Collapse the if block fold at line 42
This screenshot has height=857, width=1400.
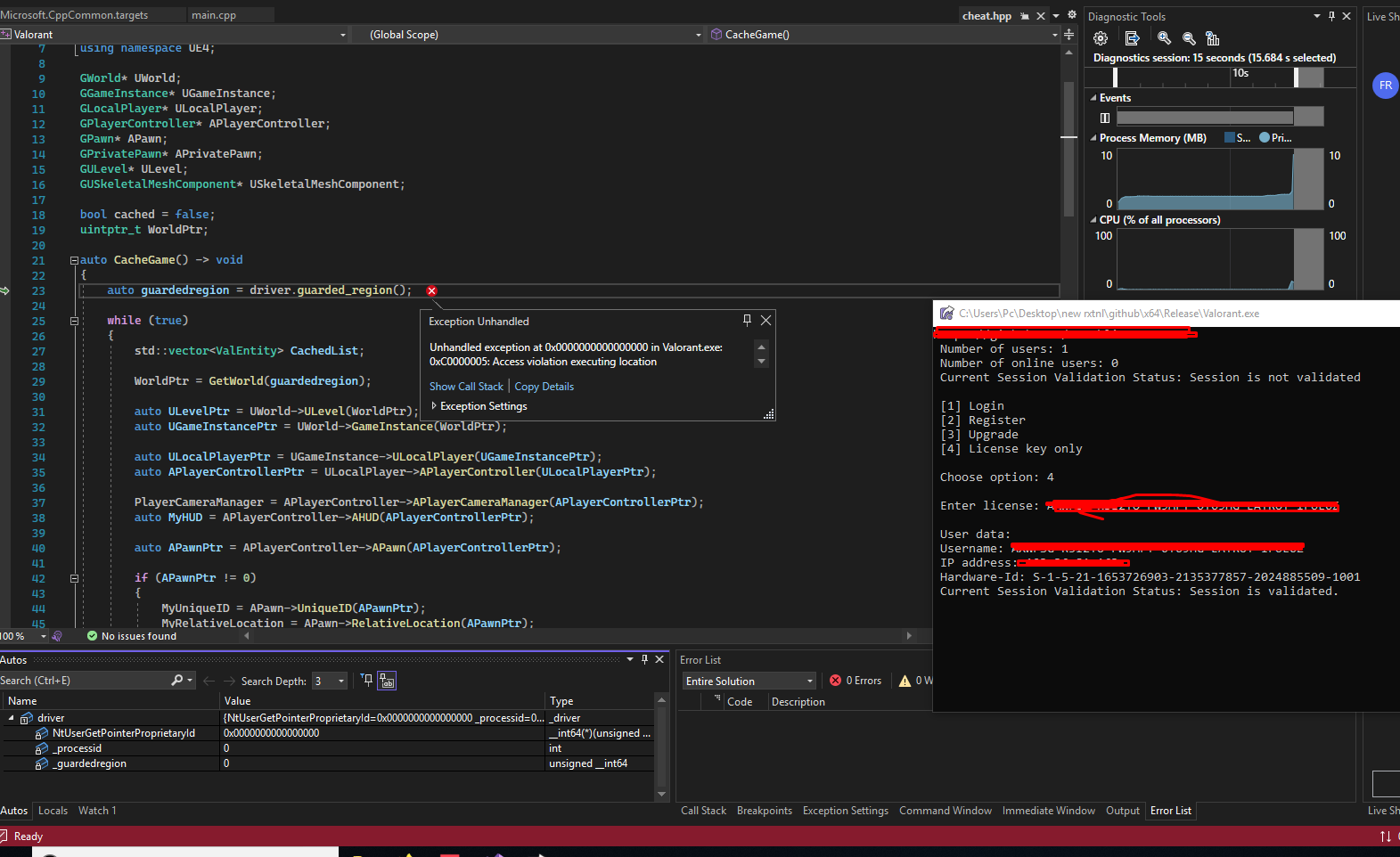pos(74,578)
